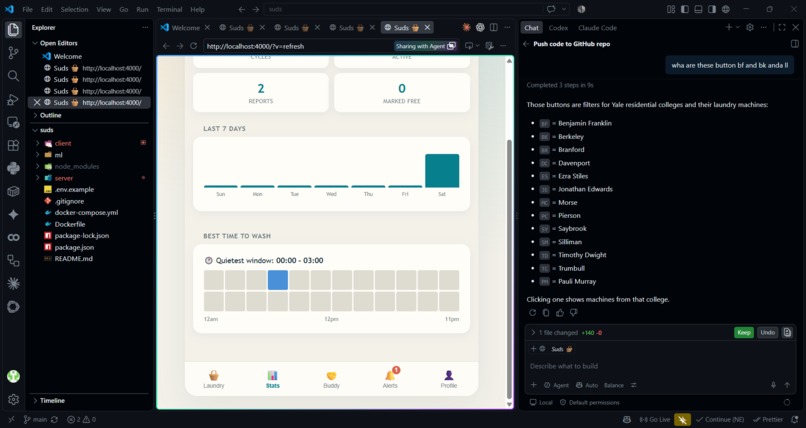Open chat settings gear icon

[749, 27]
